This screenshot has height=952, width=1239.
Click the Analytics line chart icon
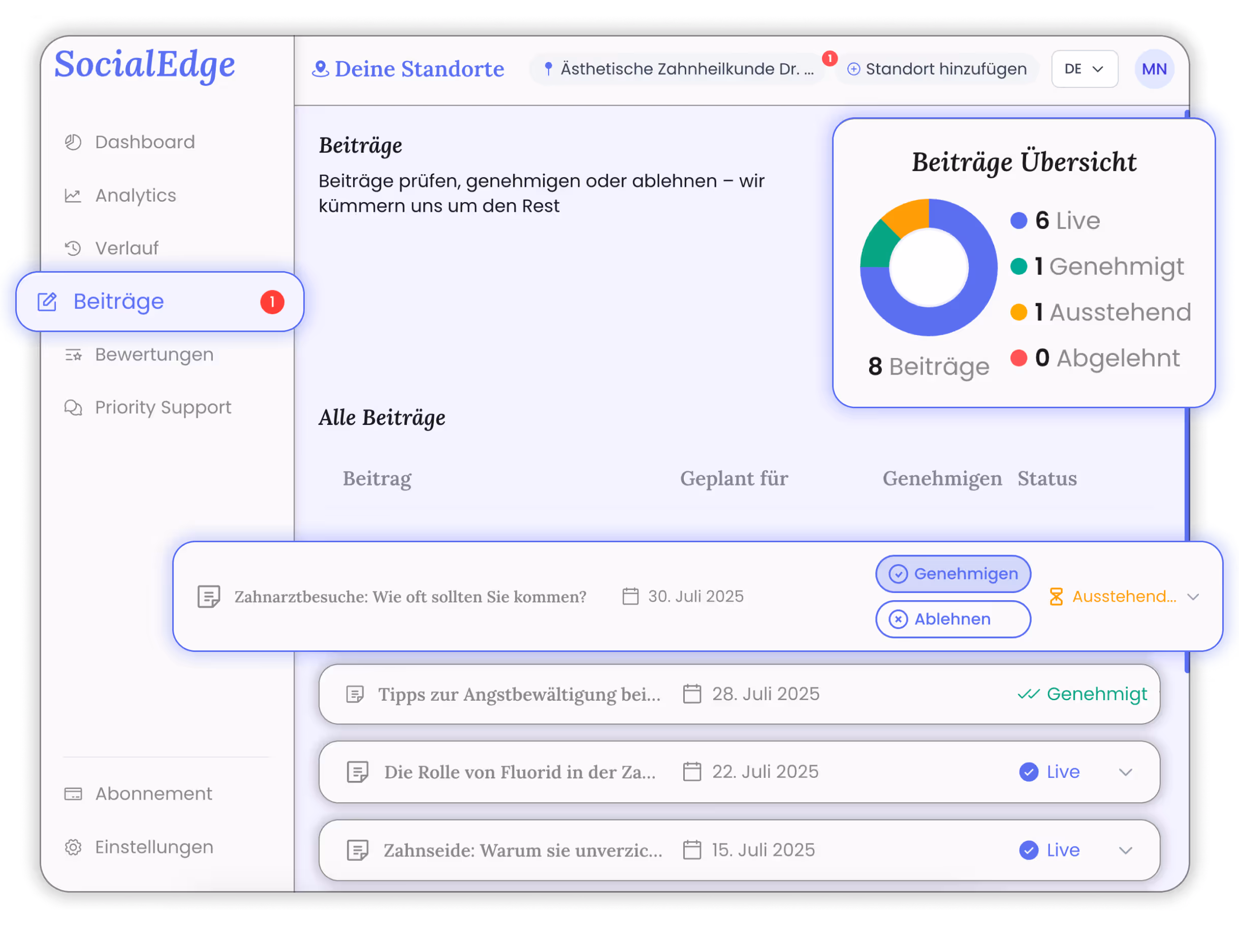click(x=73, y=195)
